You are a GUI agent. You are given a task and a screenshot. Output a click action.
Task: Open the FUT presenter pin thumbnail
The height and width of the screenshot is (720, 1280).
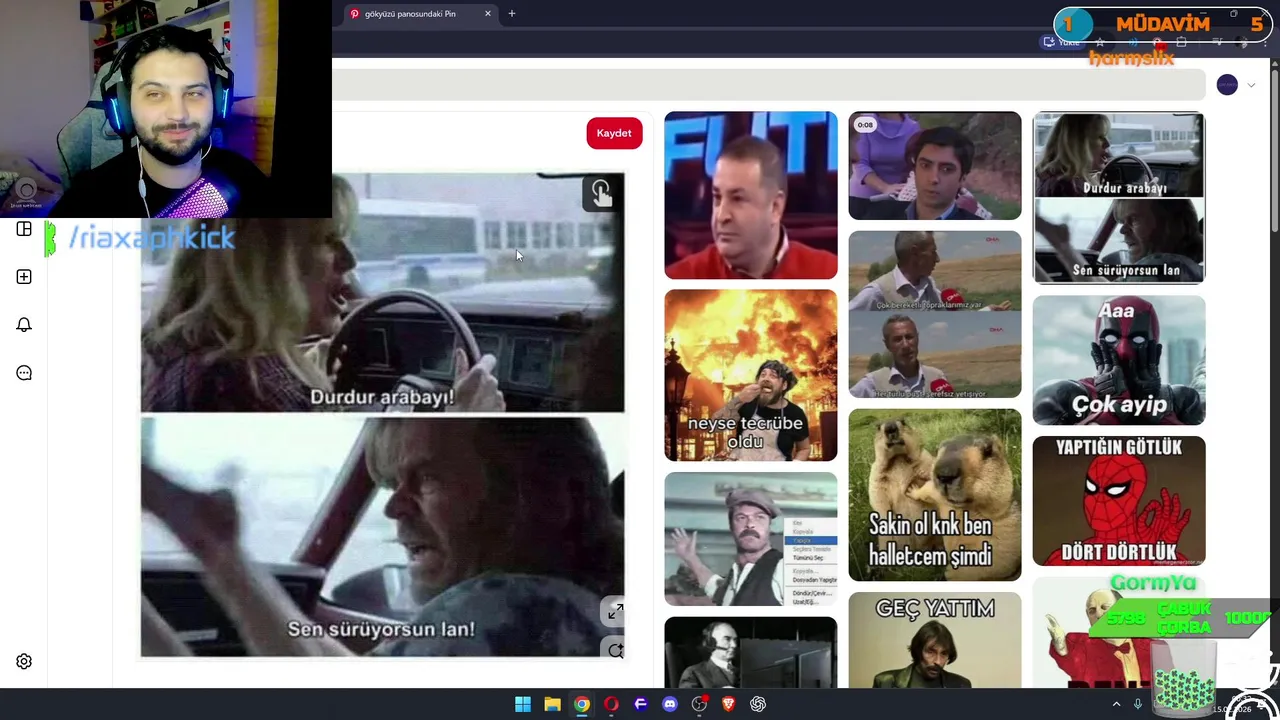(x=751, y=195)
